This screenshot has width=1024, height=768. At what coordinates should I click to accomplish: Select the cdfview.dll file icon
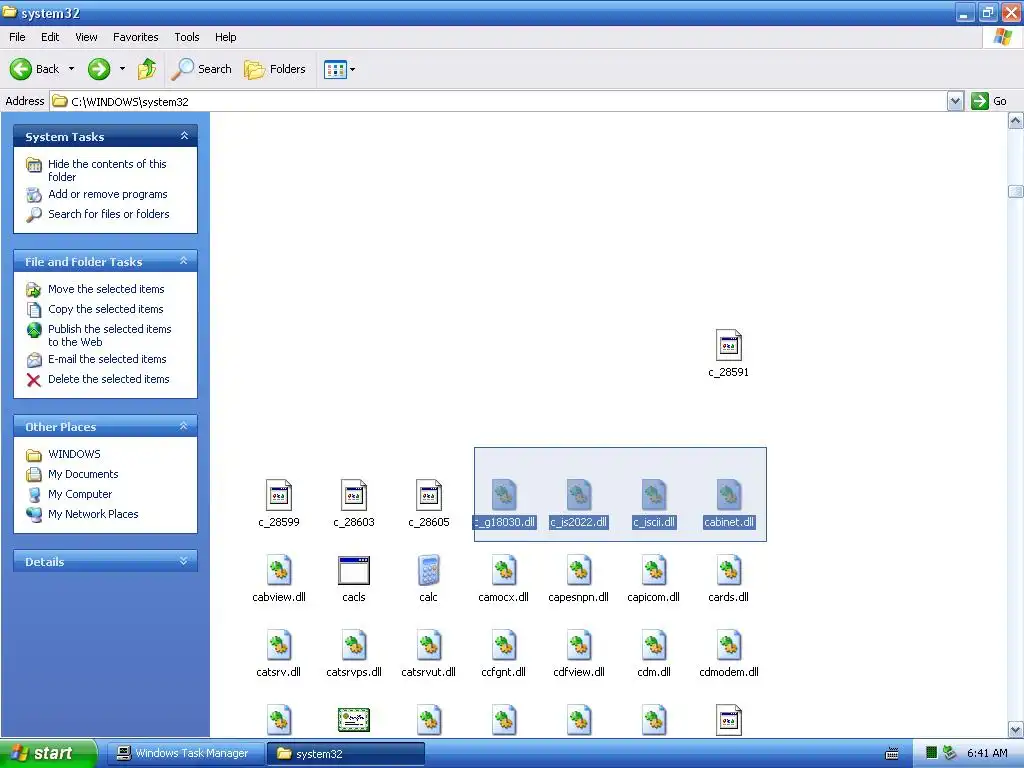coord(579,646)
